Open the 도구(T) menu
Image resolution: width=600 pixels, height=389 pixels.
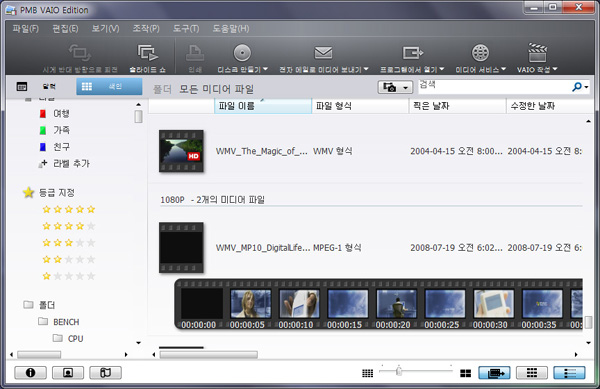click(x=186, y=29)
